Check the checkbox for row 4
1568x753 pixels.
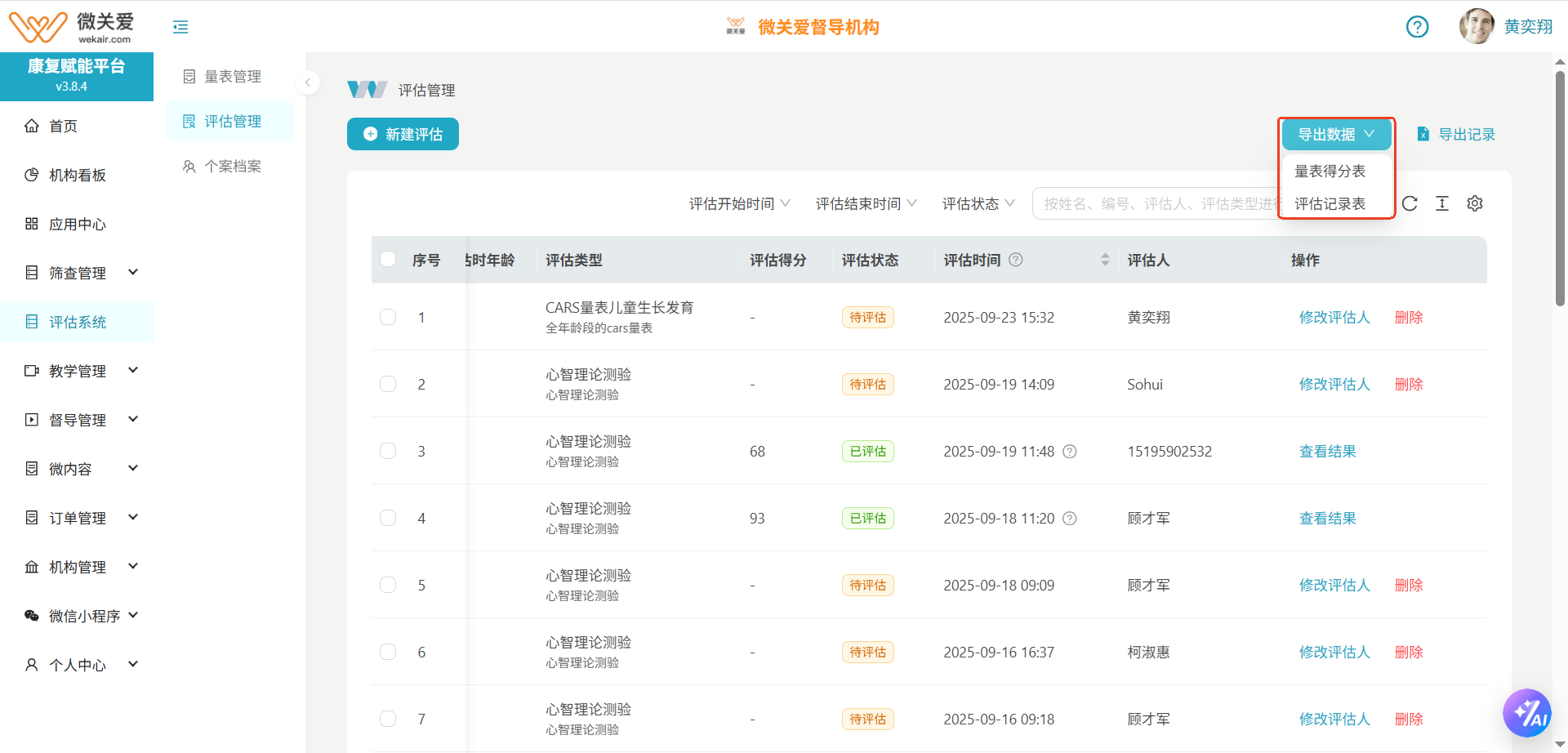coord(388,518)
